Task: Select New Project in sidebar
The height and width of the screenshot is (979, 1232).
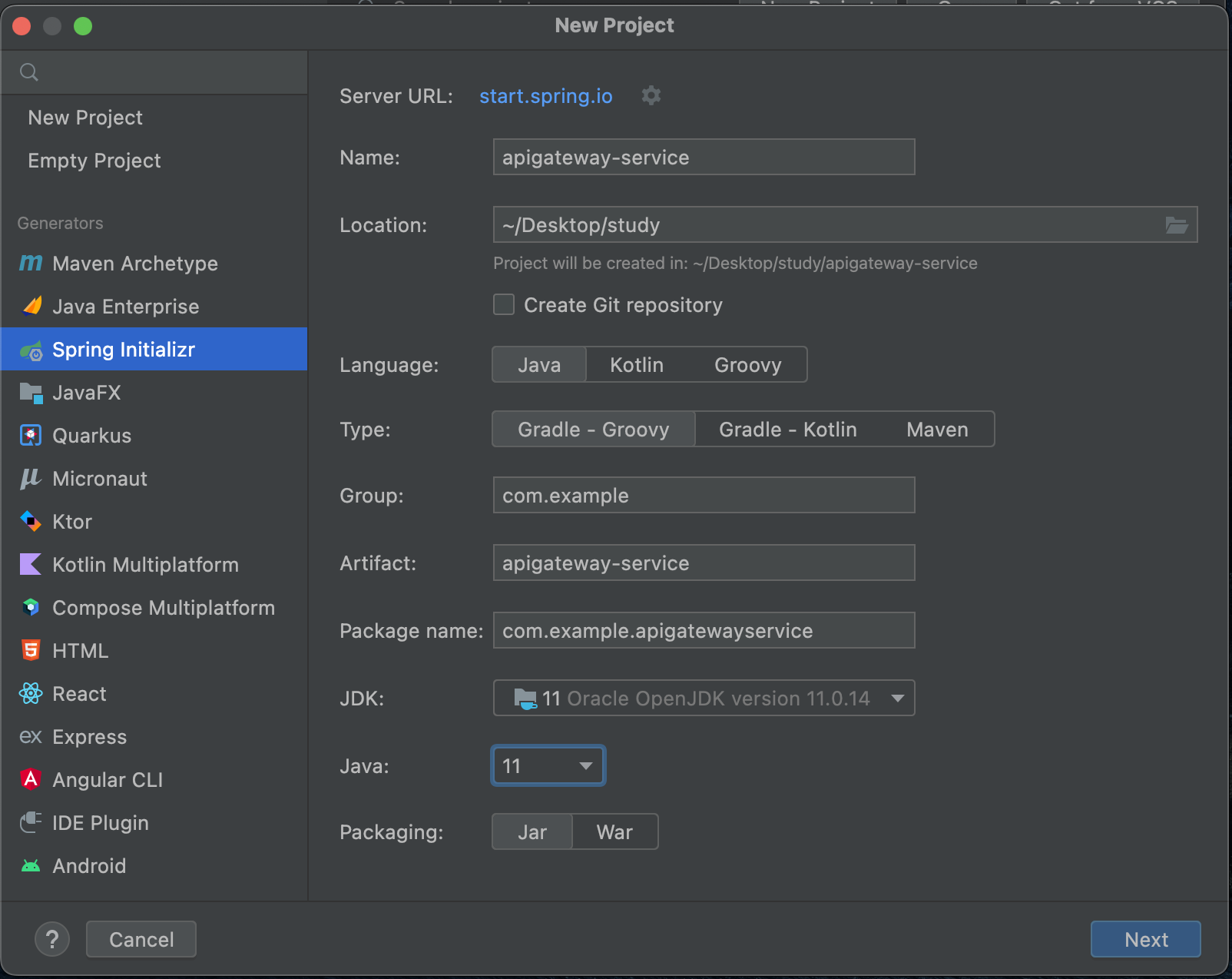Action: coord(154,118)
